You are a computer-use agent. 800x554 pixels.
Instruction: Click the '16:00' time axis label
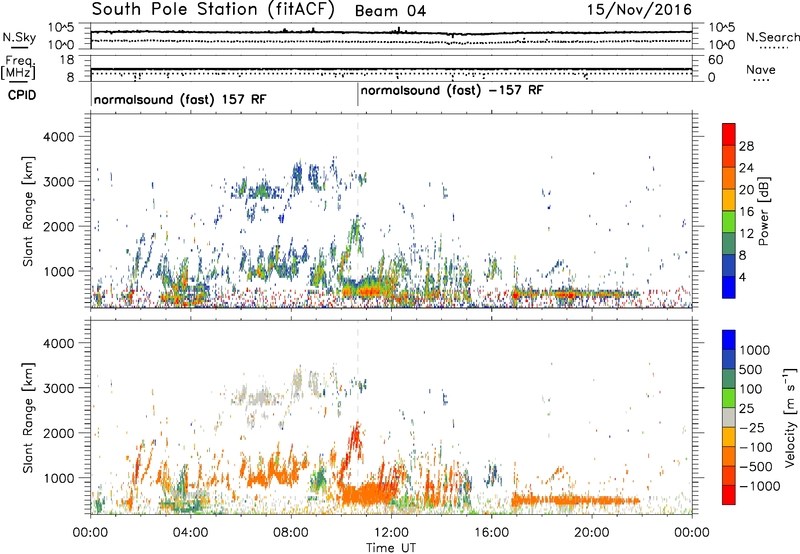491,532
